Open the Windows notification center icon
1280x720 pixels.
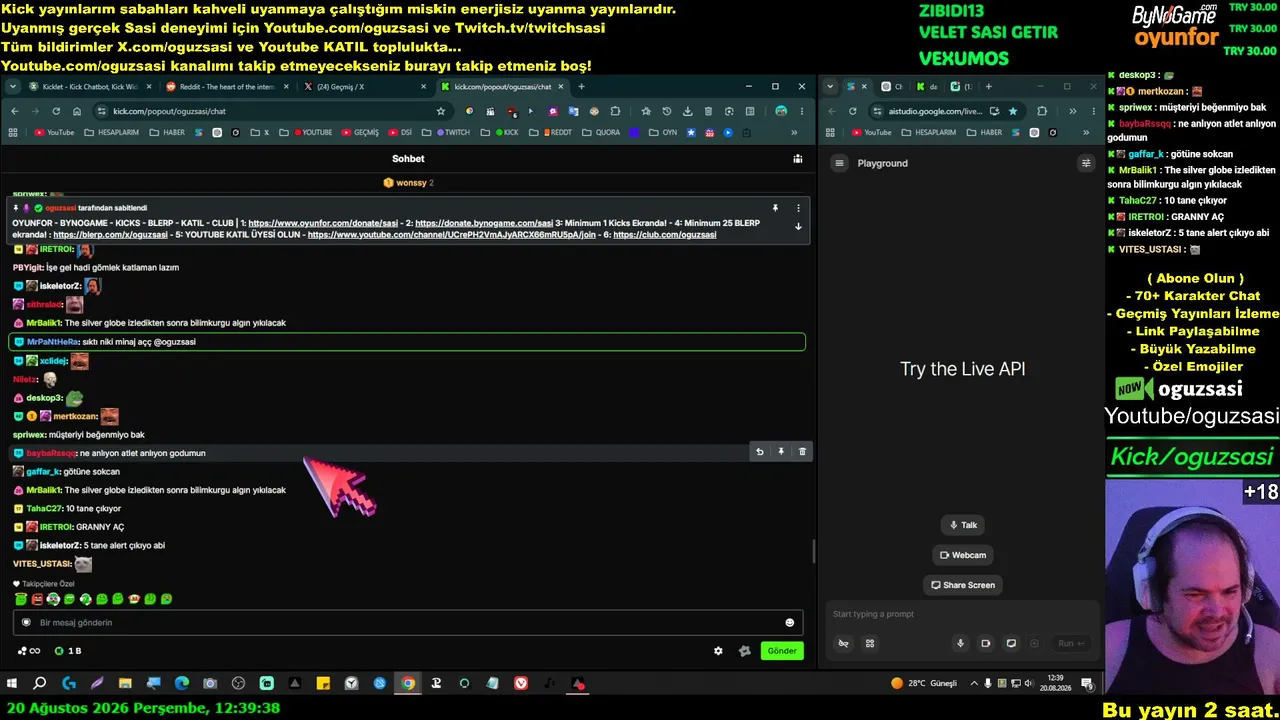(x=1087, y=684)
